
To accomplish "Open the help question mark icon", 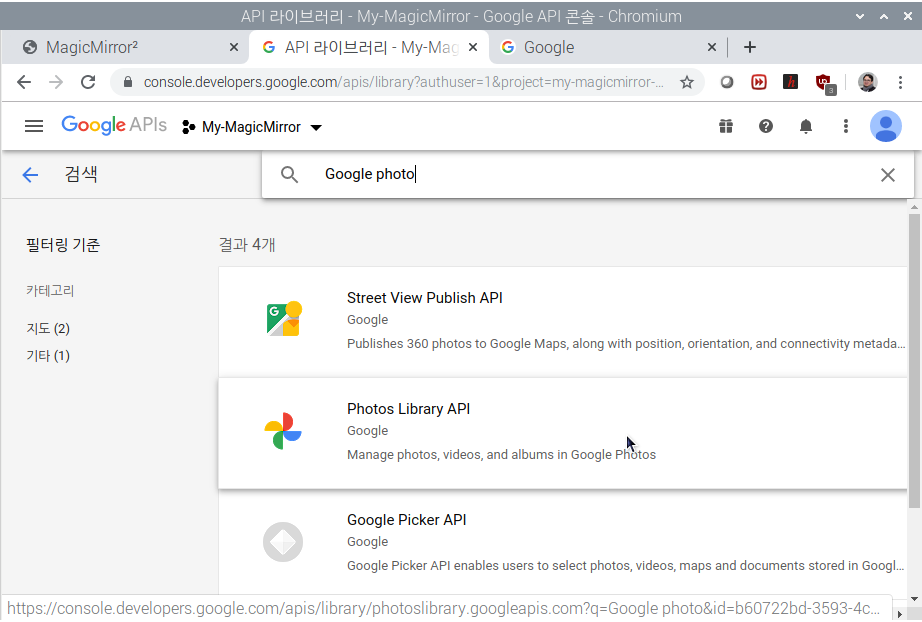I will tap(766, 126).
